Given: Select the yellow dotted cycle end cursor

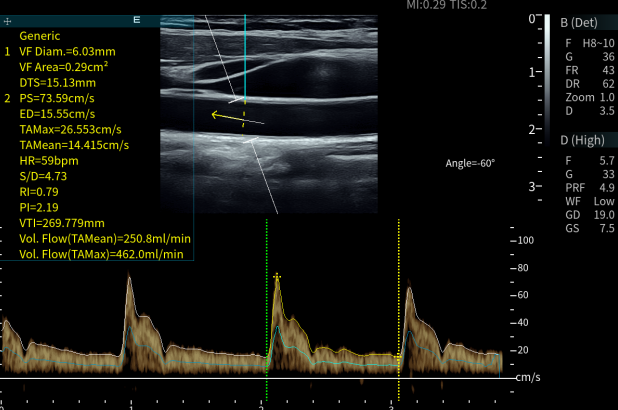Looking at the screenshot, I should tap(399, 300).
